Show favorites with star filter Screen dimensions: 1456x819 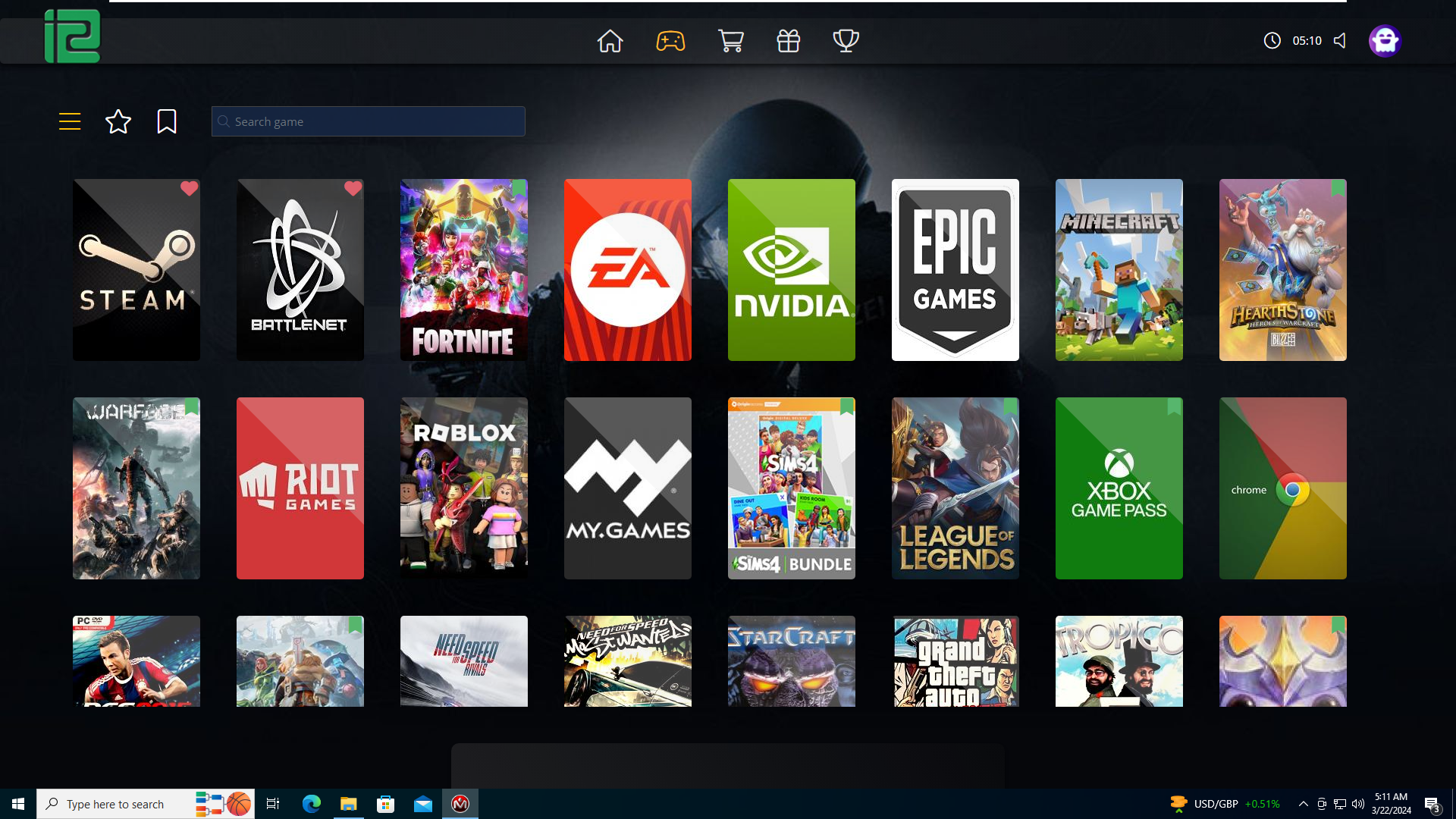coord(118,121)
